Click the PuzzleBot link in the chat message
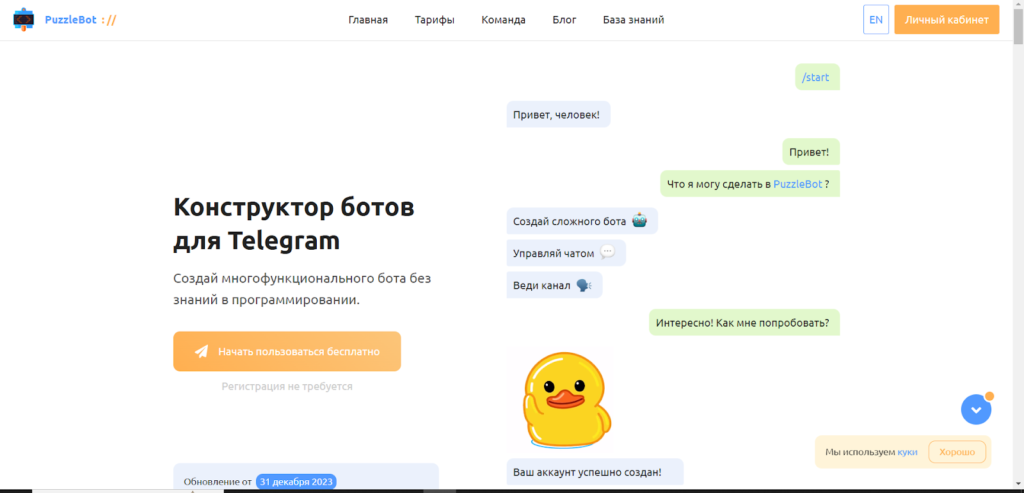1024x493 pixels. click(797, 184)
